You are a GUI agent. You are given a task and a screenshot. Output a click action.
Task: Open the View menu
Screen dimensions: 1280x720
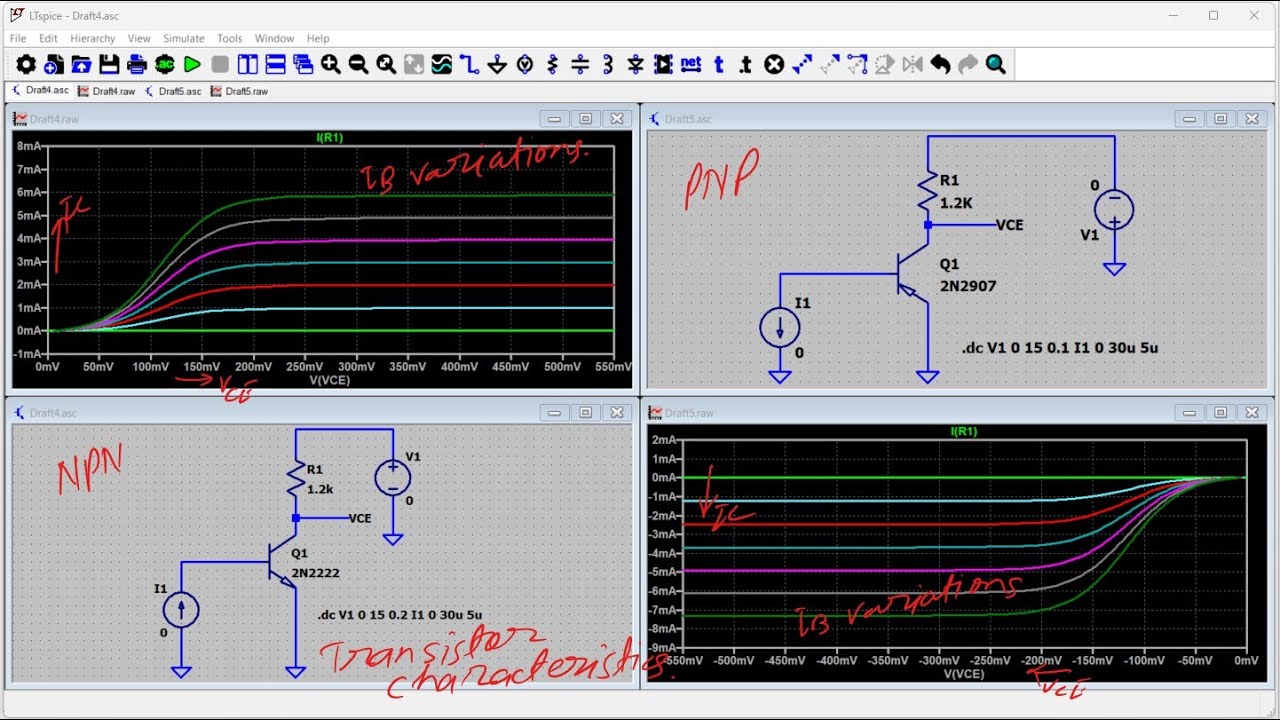point(139,38)
